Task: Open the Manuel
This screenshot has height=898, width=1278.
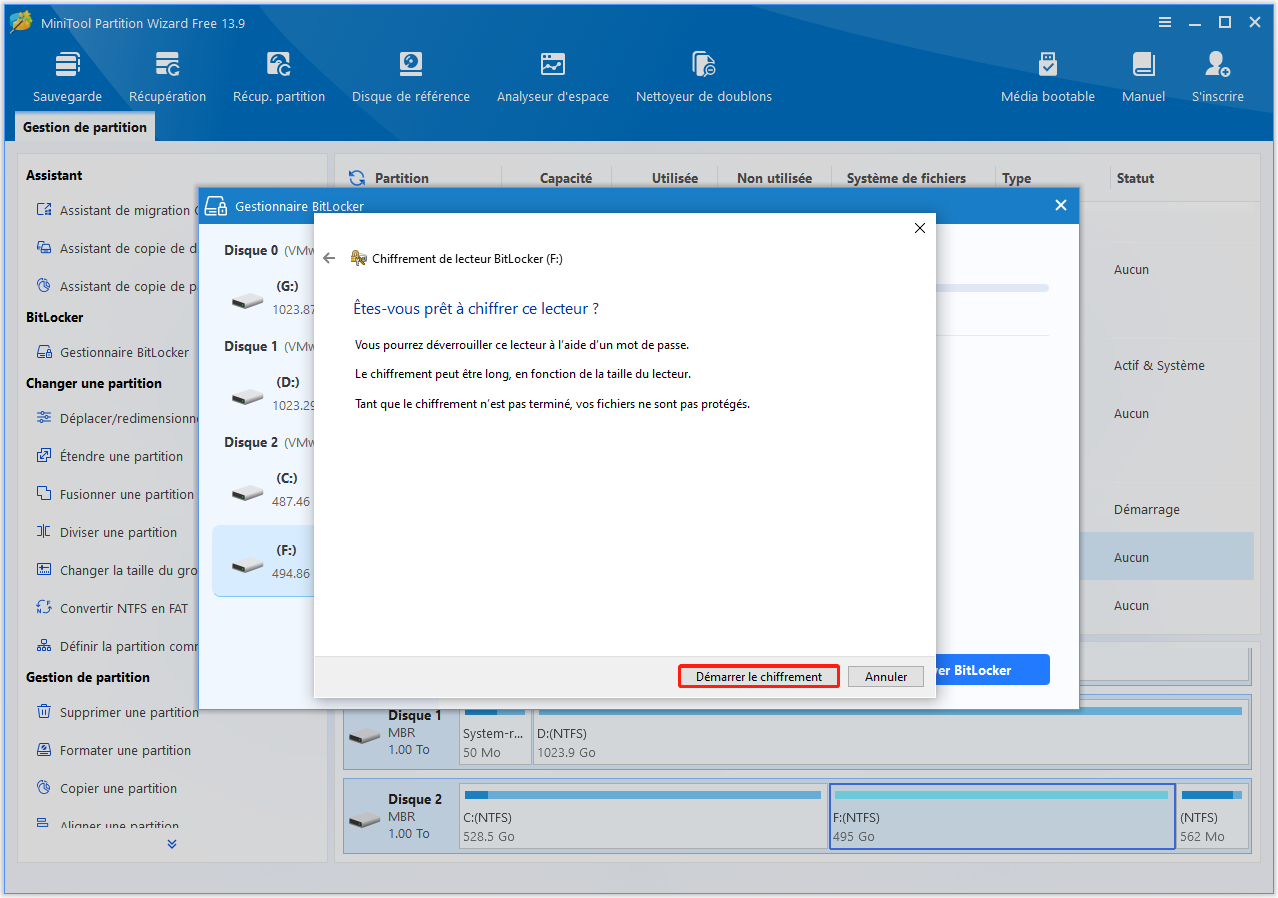Action: pos(1144,78)
